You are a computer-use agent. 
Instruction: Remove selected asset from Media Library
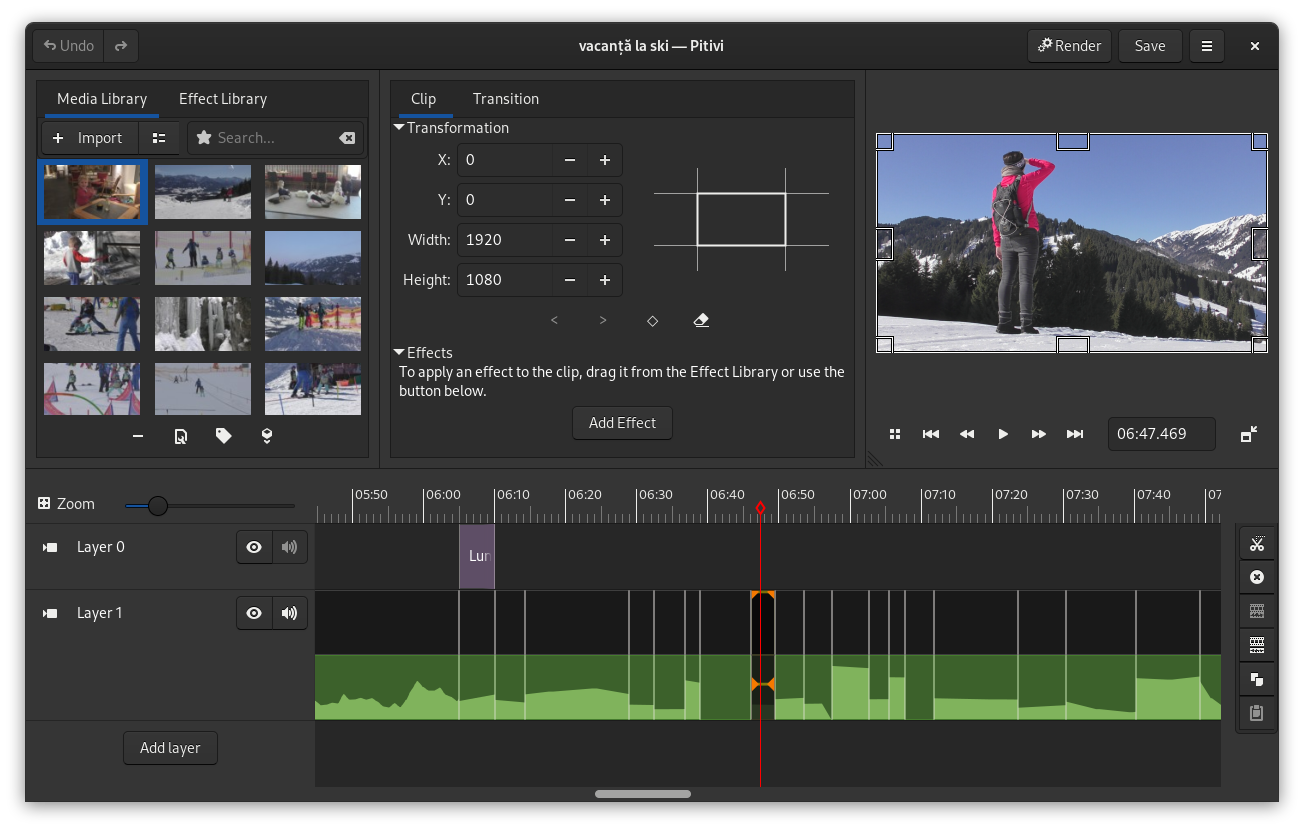click(x=137, y=435)
